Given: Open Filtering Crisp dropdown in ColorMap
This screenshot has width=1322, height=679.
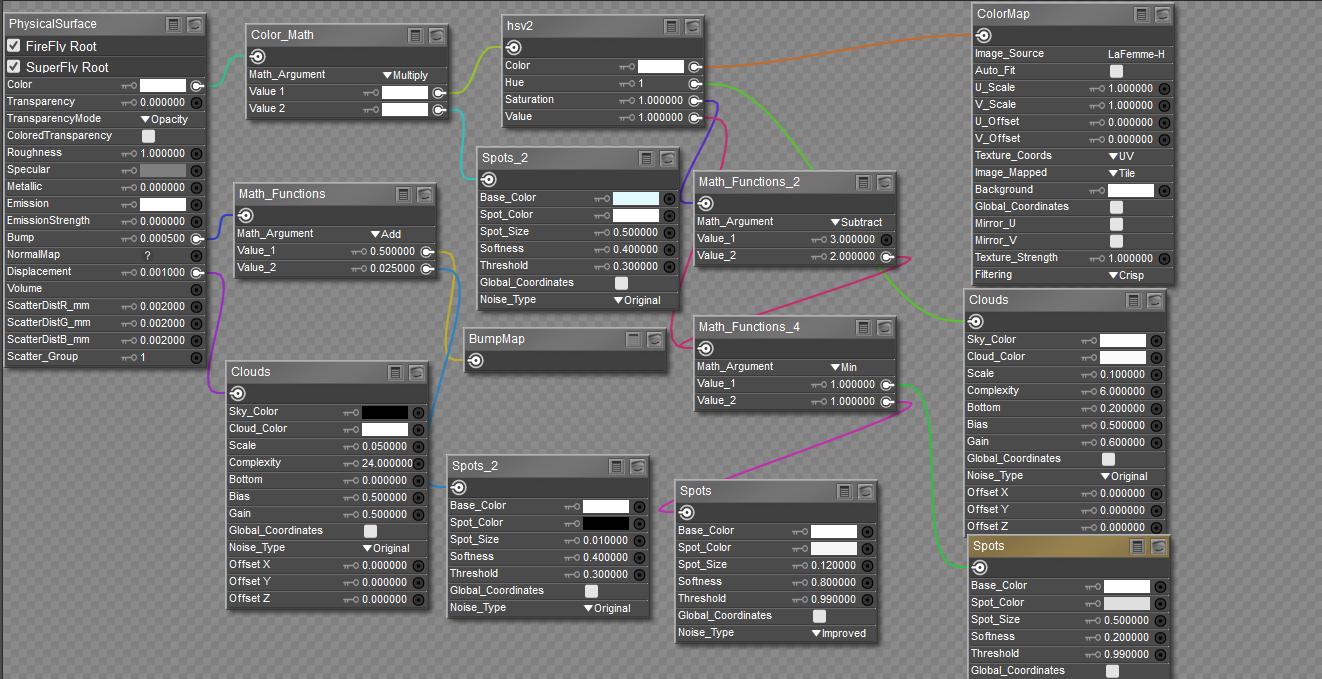Looking at the screenshot, I should coord(1126,275).
